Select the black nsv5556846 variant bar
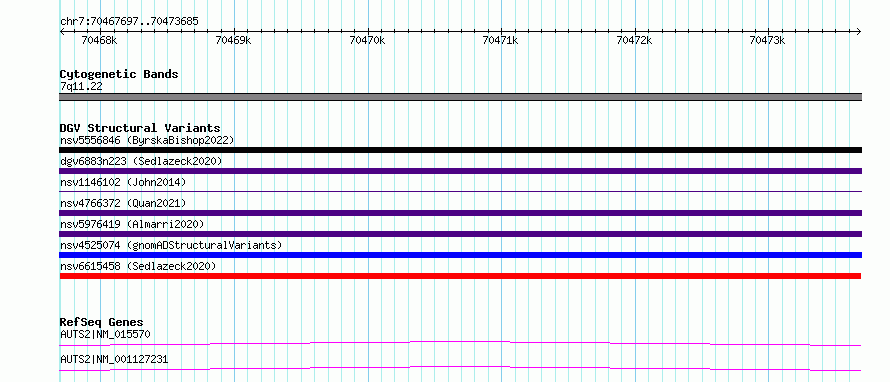 460,150
